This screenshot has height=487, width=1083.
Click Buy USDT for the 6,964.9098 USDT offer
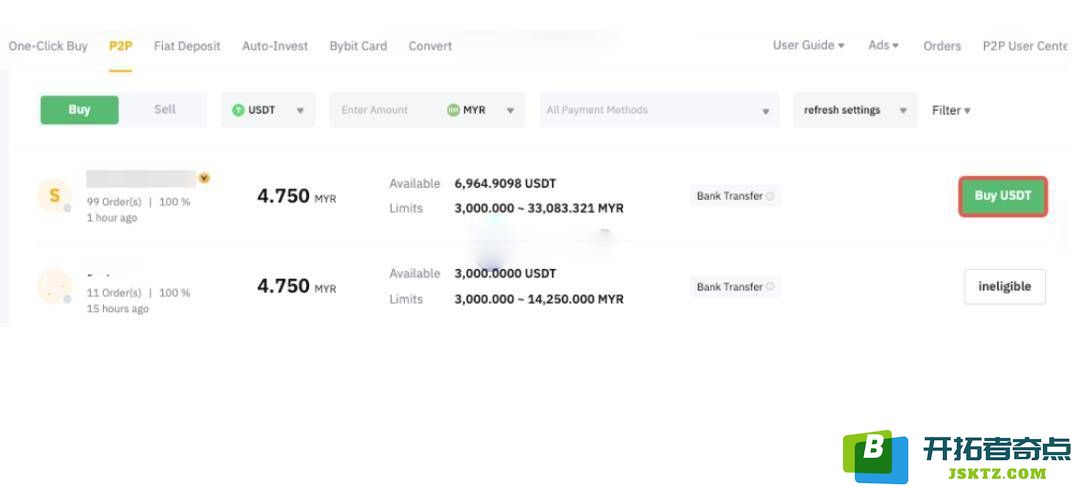tap(1003, 196)
